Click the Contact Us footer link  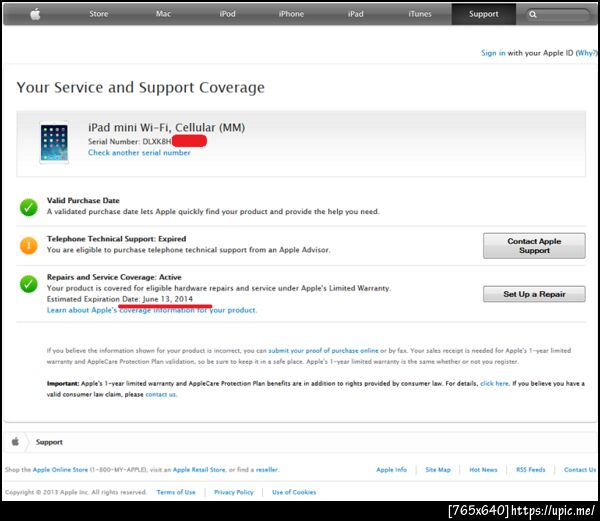coord(580,470)
